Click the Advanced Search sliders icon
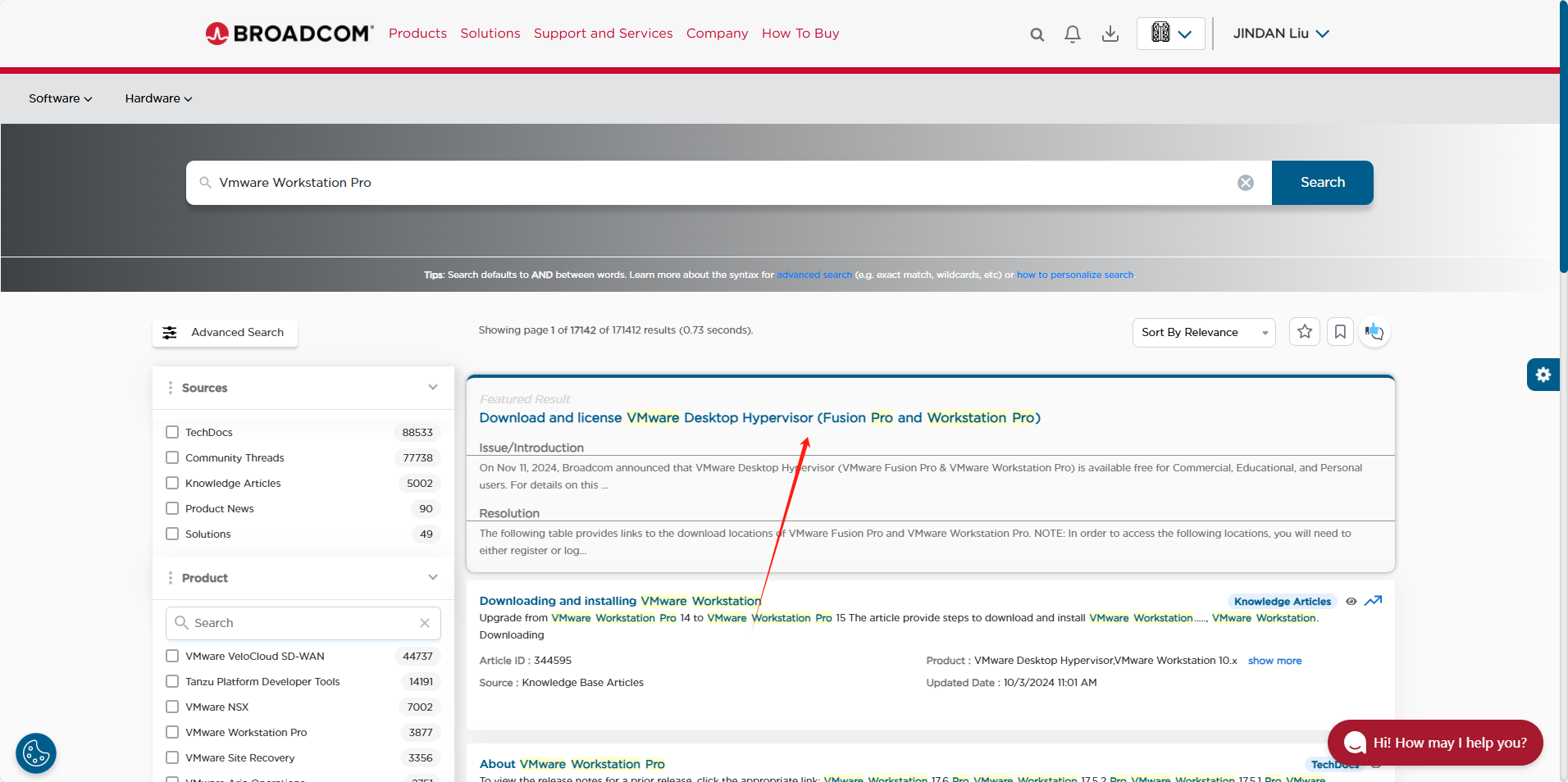 coord(170,332)
